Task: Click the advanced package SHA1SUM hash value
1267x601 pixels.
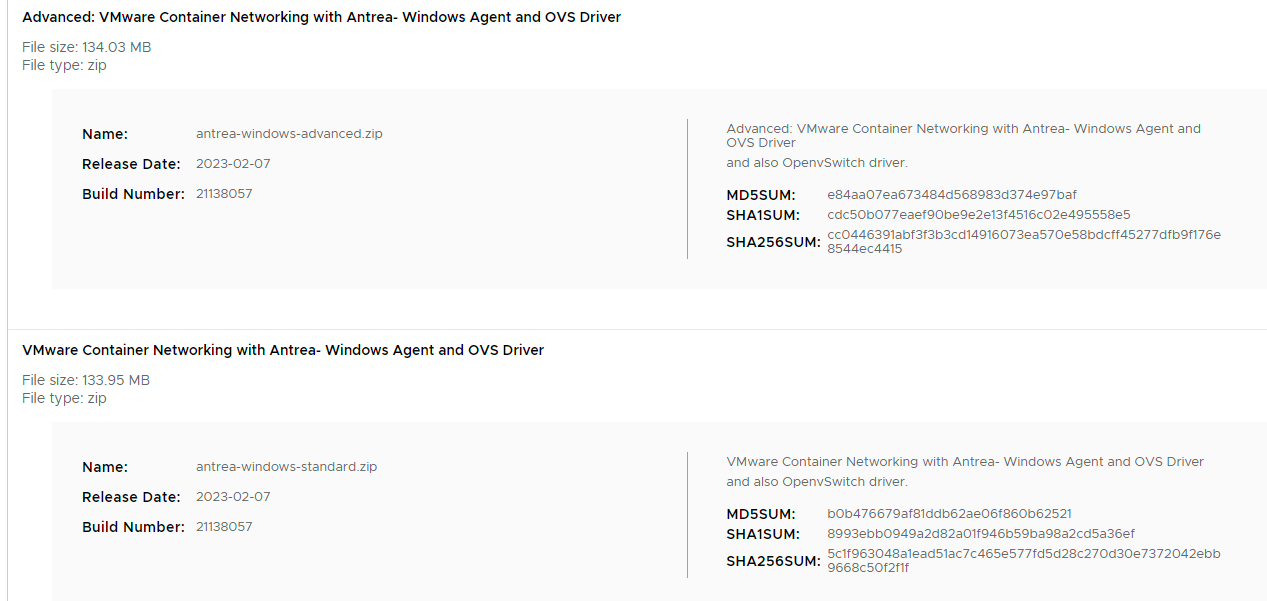Action: point(978,215)
